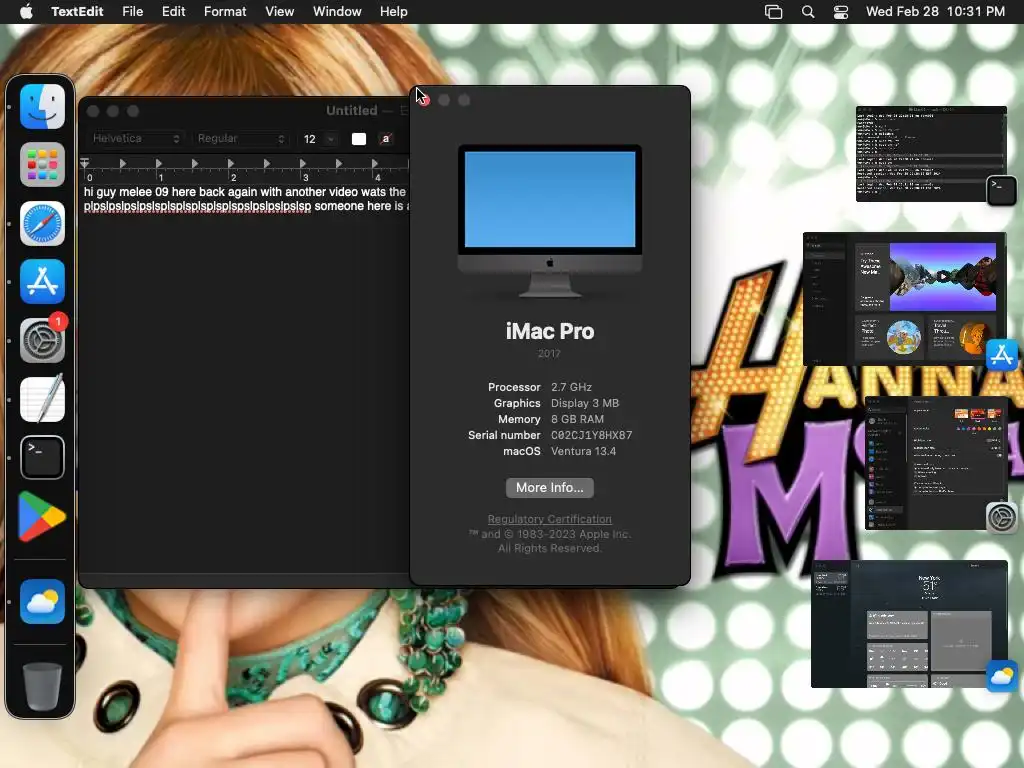Open the TextEdit application menu
The image size is (1024, 768).
pos(77,12)
